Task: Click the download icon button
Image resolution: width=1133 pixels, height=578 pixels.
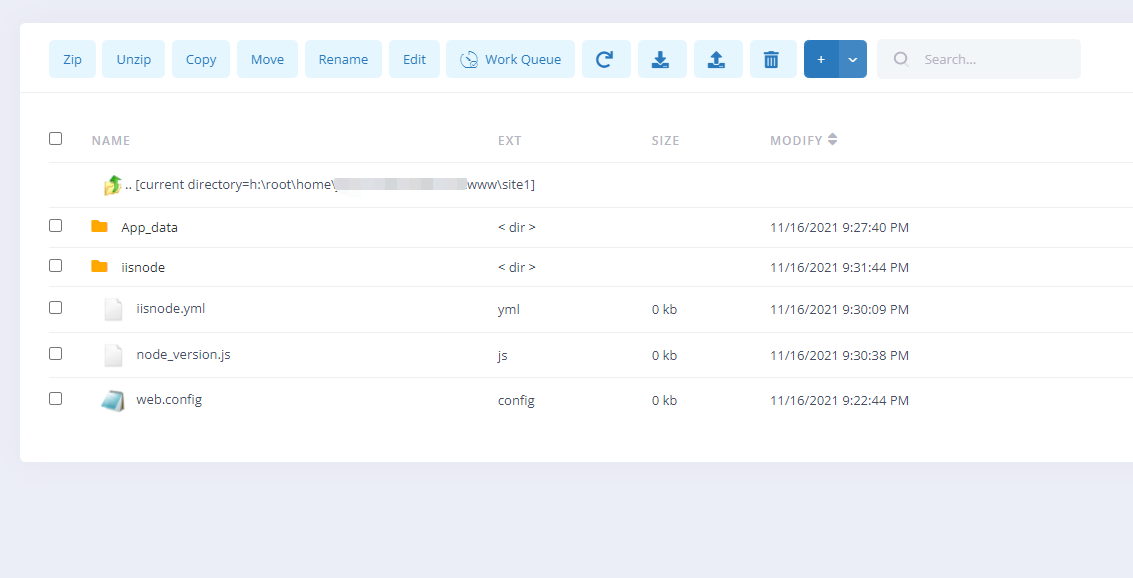Action: (661, 59)
